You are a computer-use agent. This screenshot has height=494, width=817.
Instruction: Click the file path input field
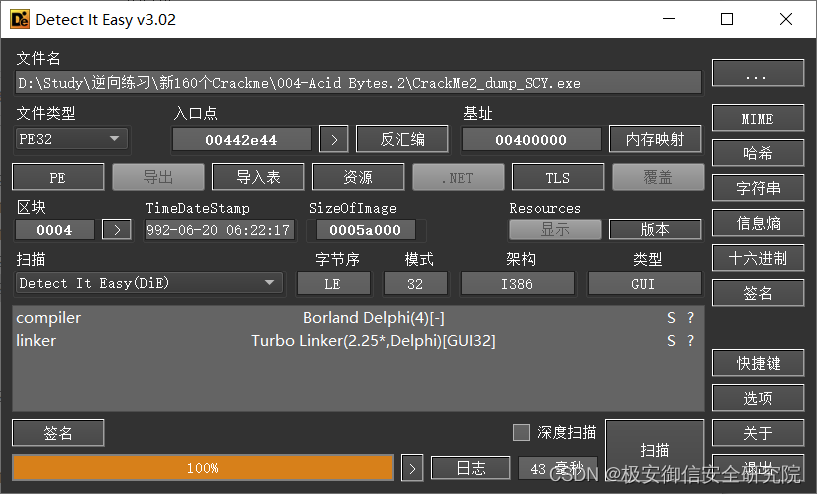pyautogui.click(x=358, y=83)
